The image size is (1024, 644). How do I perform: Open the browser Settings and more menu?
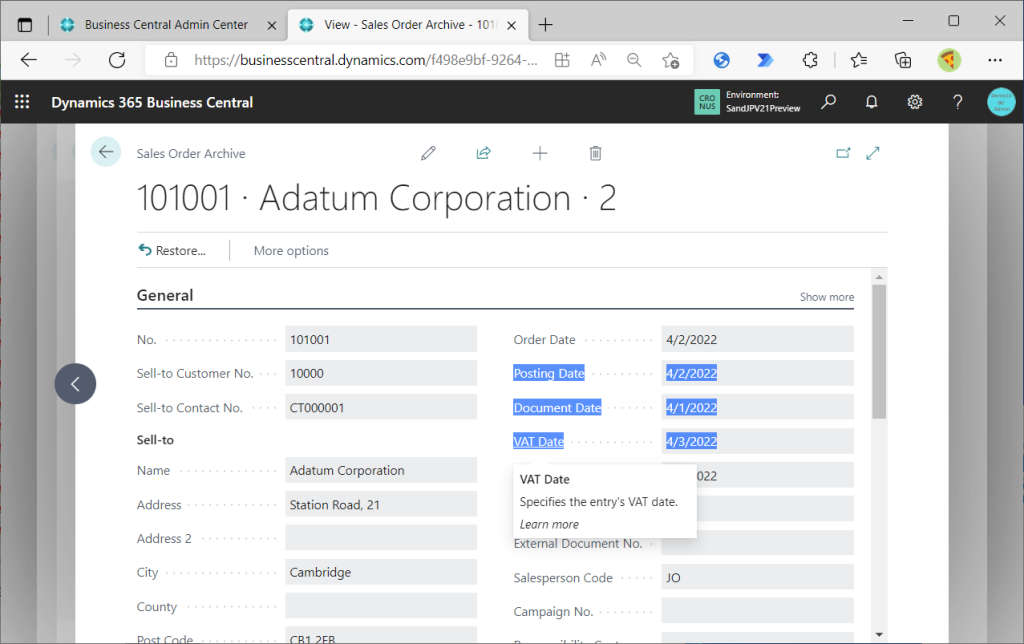(x=995, y=60)
